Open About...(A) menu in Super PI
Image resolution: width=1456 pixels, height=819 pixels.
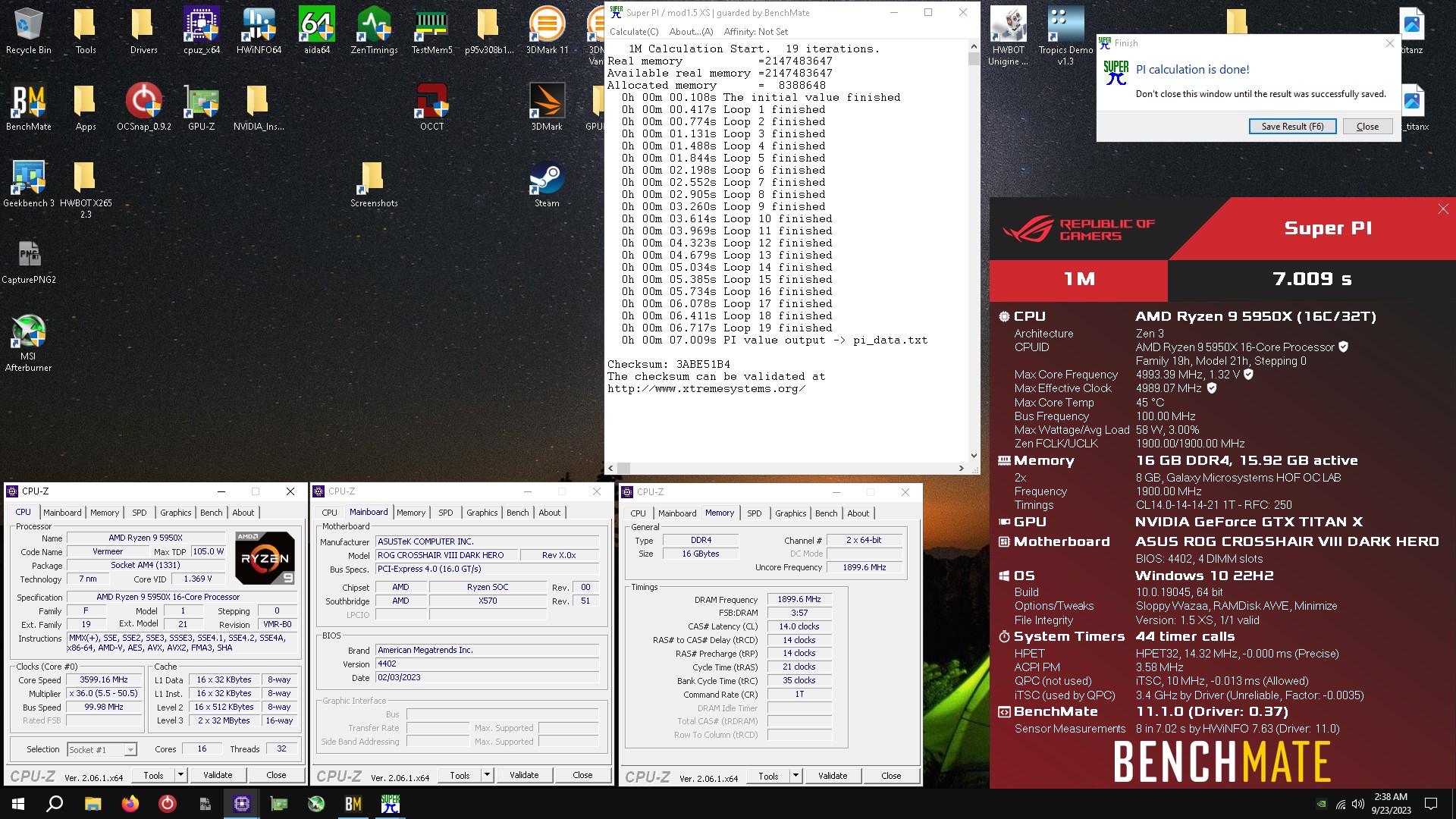(x=691, y=32)
